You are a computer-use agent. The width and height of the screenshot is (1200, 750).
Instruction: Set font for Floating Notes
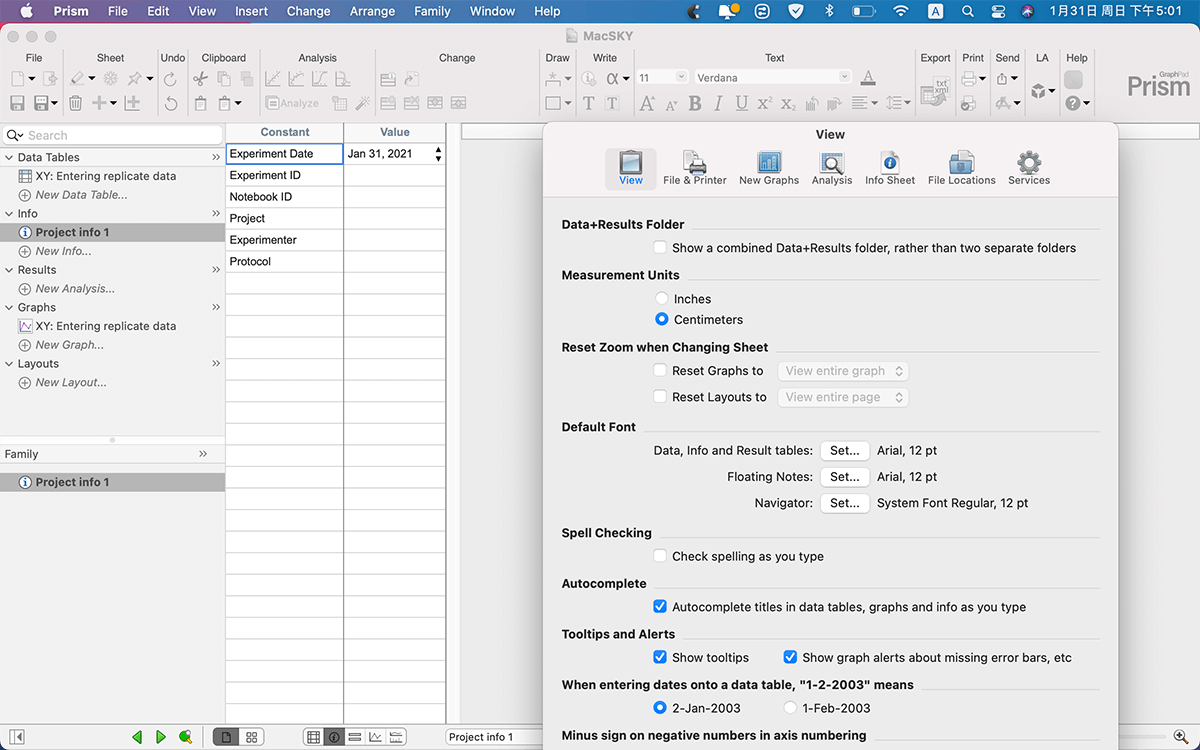(x=845, y=477)
